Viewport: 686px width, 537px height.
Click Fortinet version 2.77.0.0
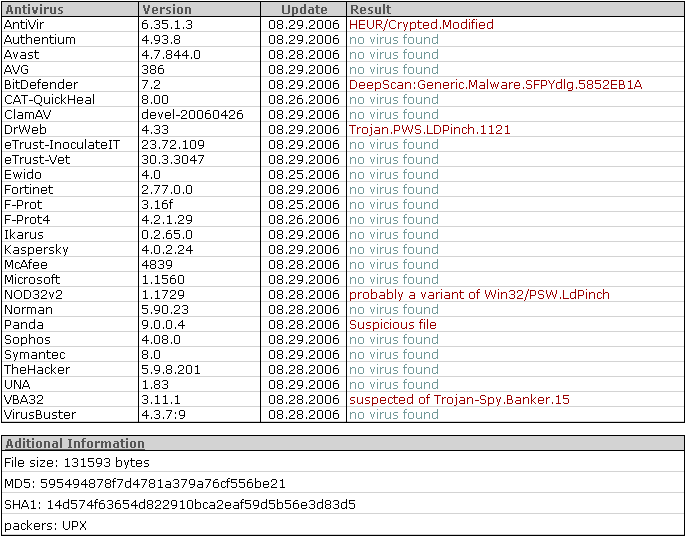tap(167, 190)
